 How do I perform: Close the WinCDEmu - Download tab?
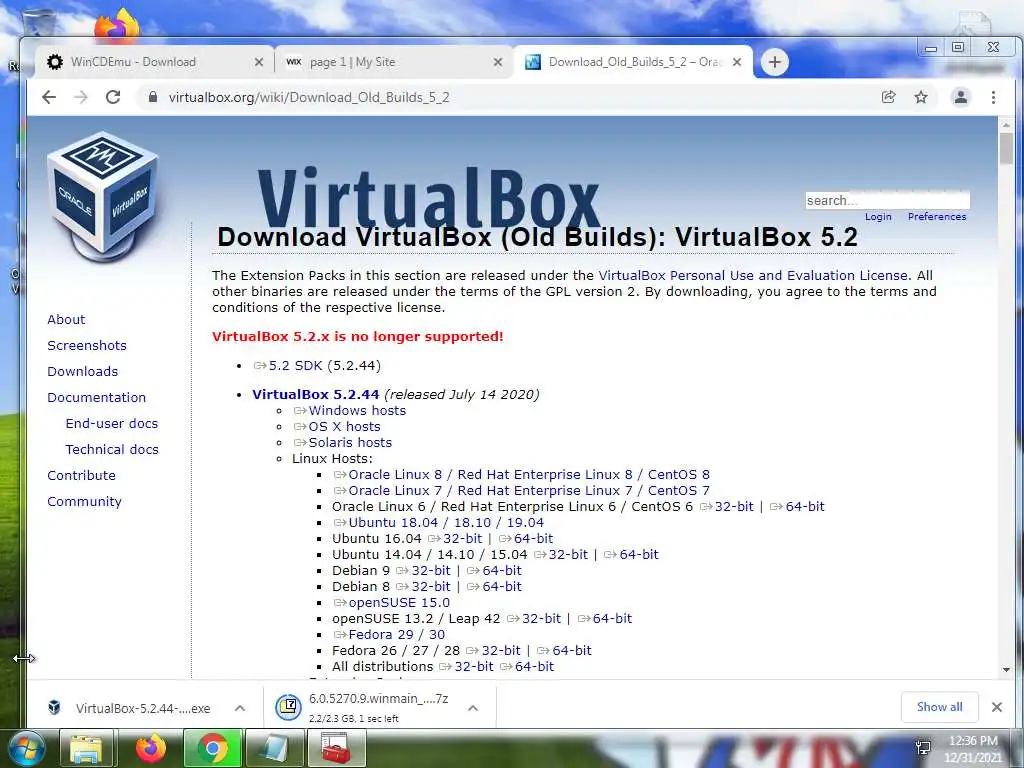259,62
